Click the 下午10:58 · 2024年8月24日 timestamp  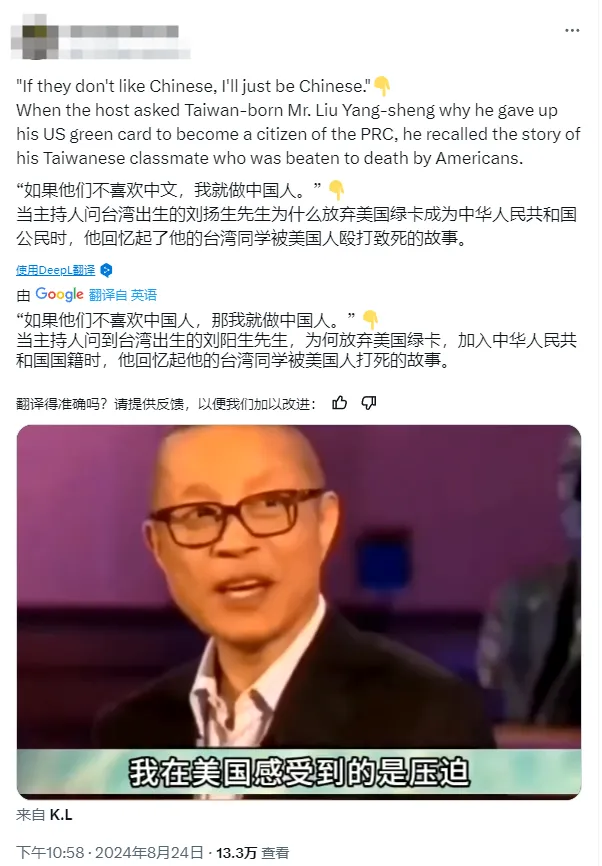point(110,853)
